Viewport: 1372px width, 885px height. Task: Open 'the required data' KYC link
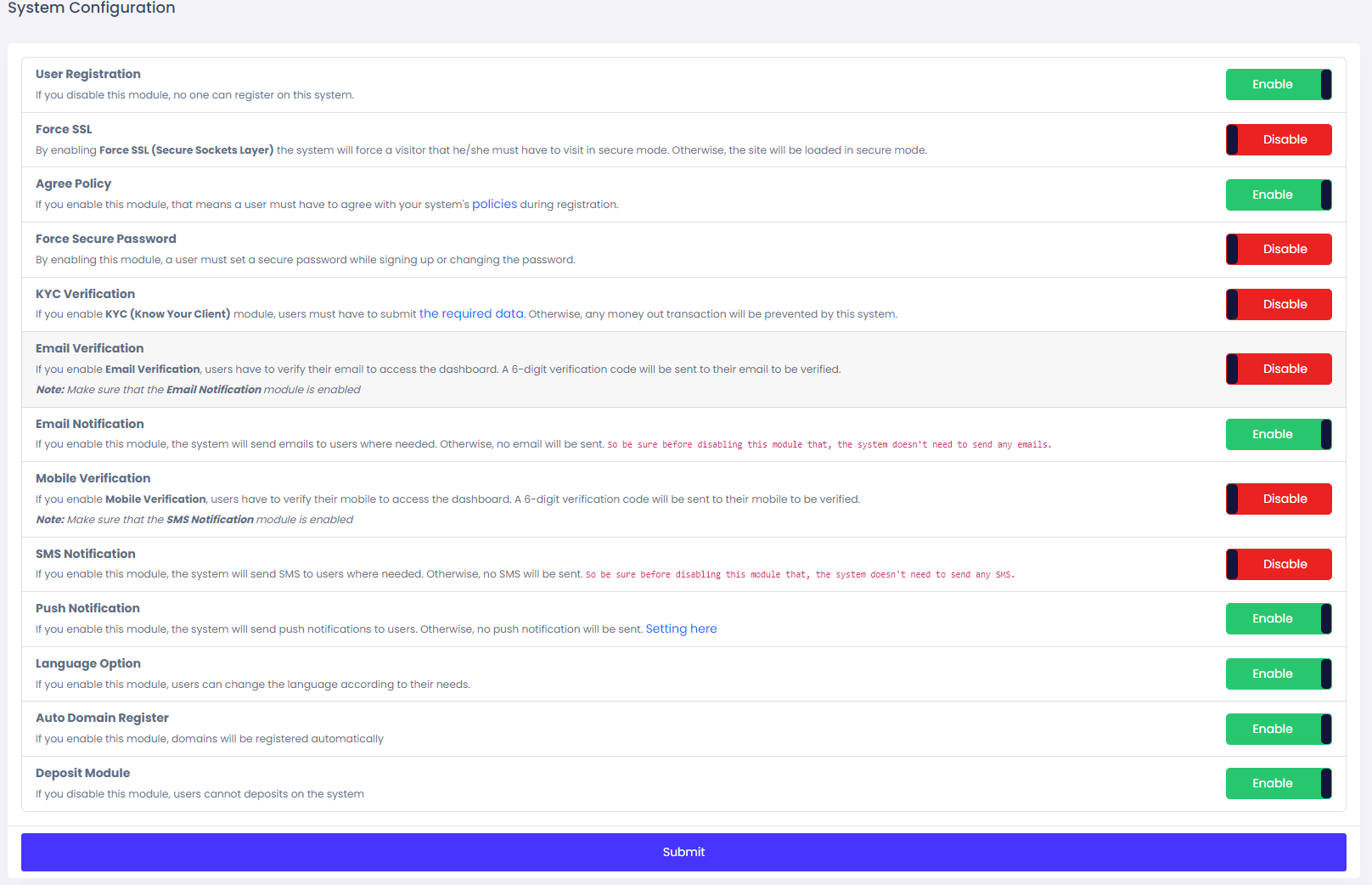tap(471, 314)
